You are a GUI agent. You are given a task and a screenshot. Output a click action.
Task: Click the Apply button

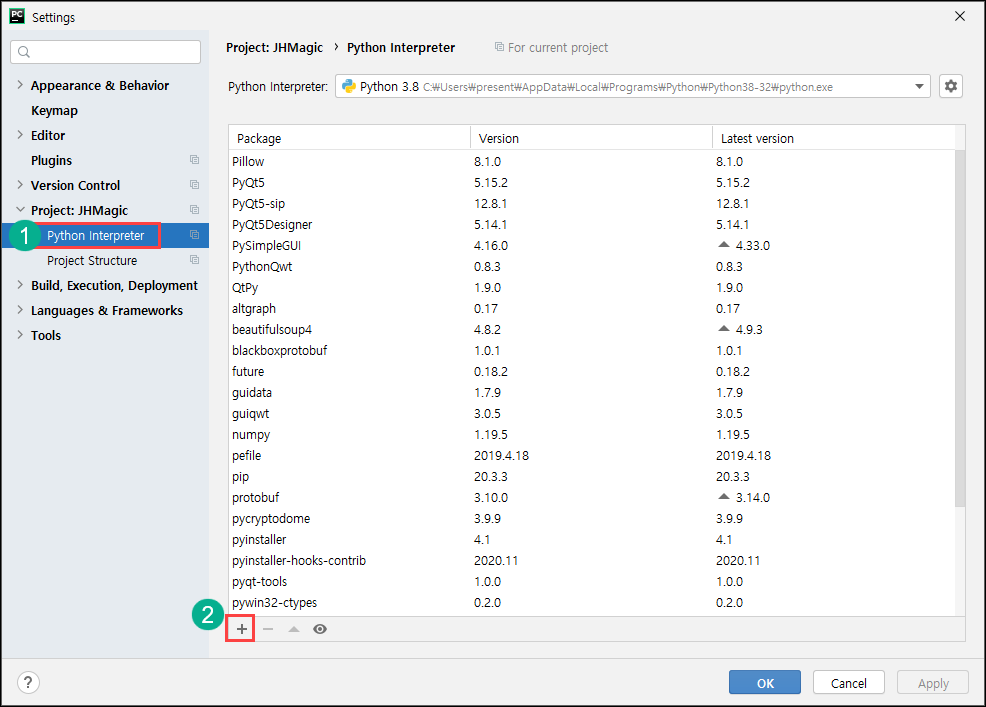933,682
